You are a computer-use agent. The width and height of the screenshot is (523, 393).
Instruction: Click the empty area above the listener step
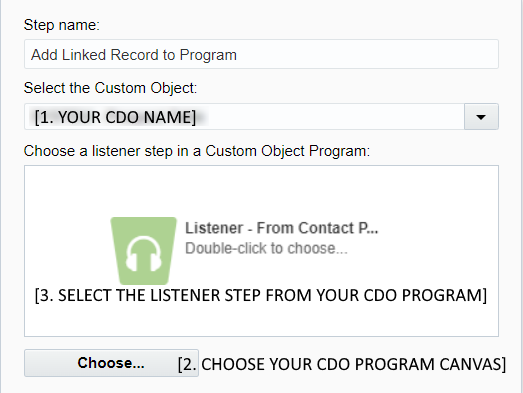point(262,190)
